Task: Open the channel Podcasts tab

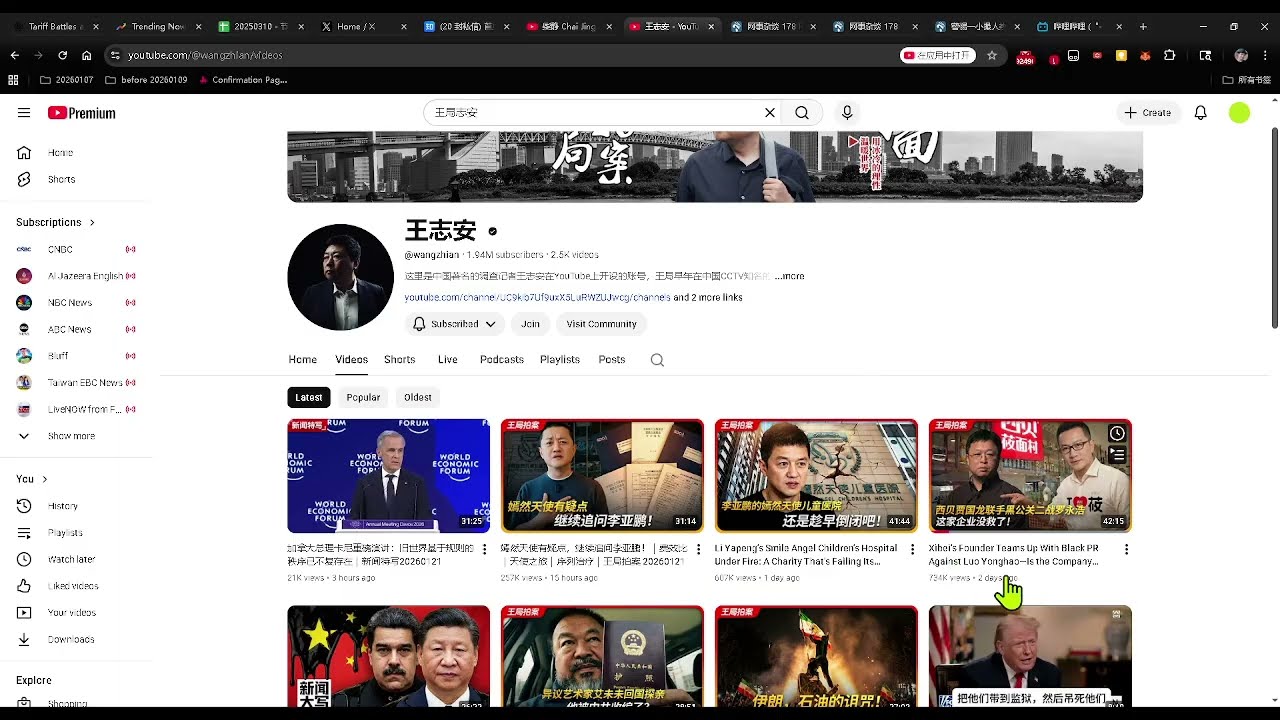Action: coord(502,360)
